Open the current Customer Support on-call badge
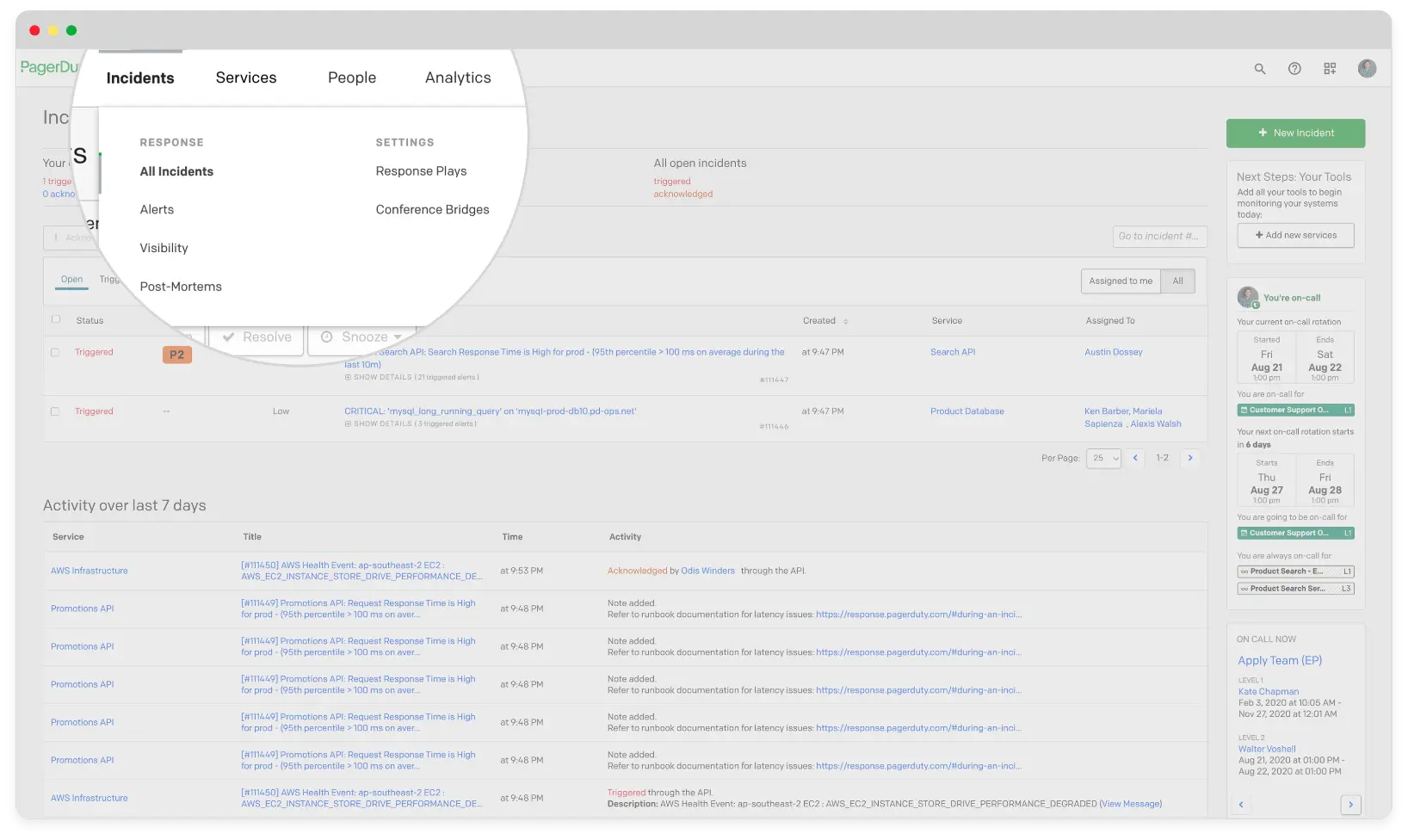 coord(1295,411)
